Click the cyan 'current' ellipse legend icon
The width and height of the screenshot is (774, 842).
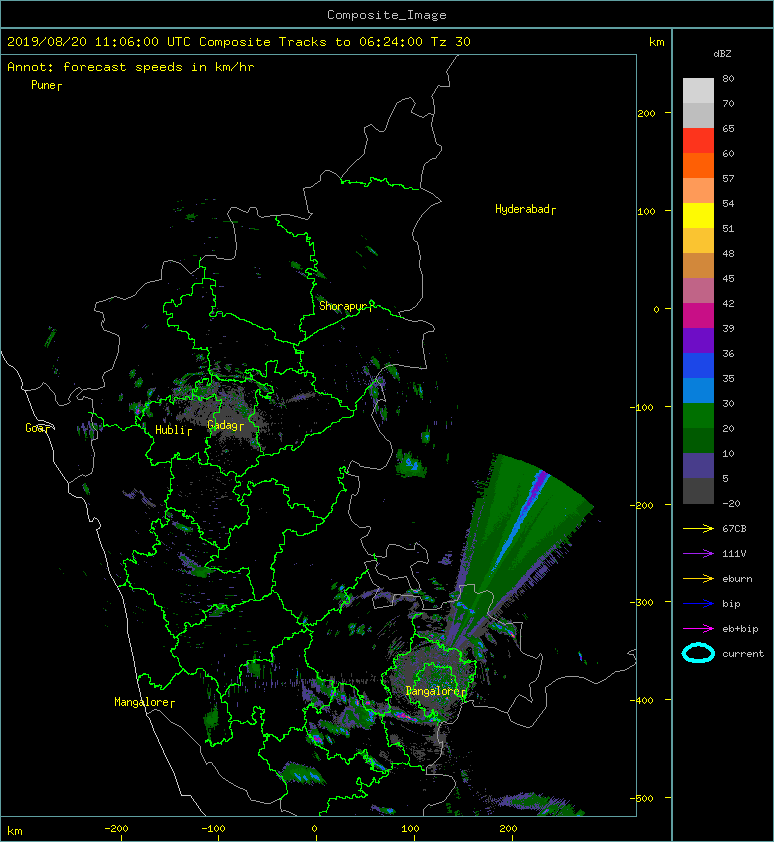[698, 653]
